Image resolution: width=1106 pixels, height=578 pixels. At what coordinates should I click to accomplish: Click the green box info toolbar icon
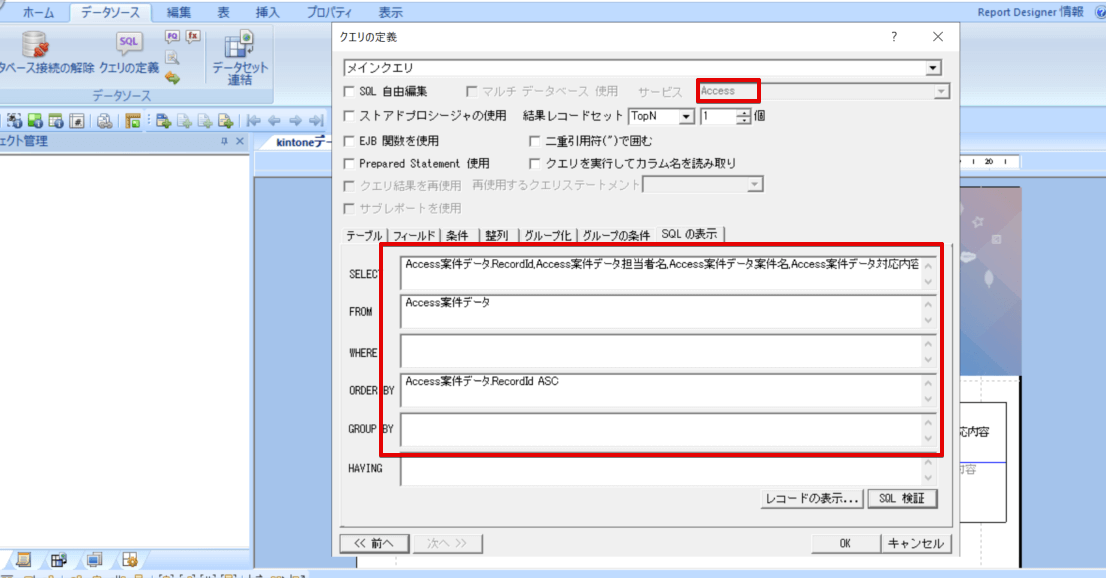click(x=35, y=121)
